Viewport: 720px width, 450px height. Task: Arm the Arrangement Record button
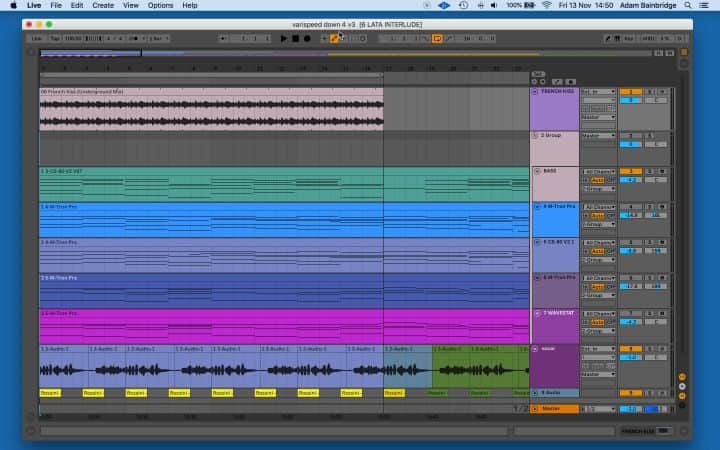[x=307, y=39]
